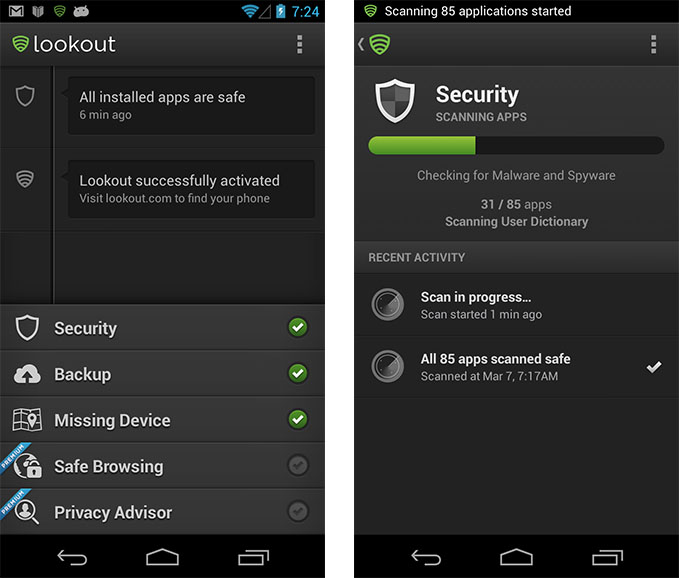Tap the Safe Browsing premium globe icon
This screenshot has width=679, height=578.
(x=27, y=466)
